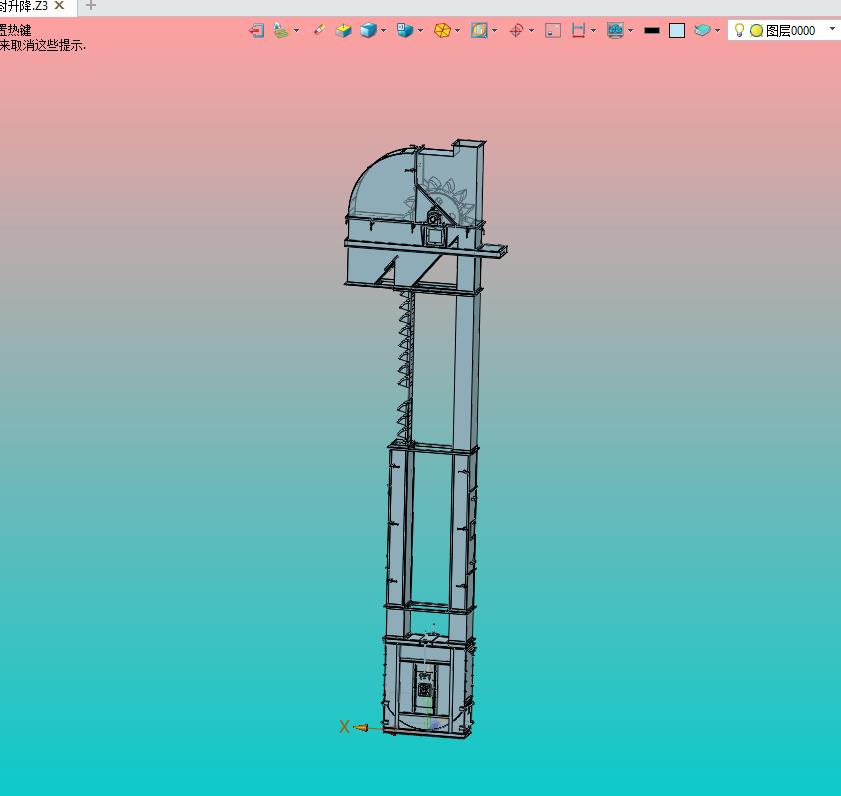Select the eraser/clear highlight icon

tap(319, 30)
